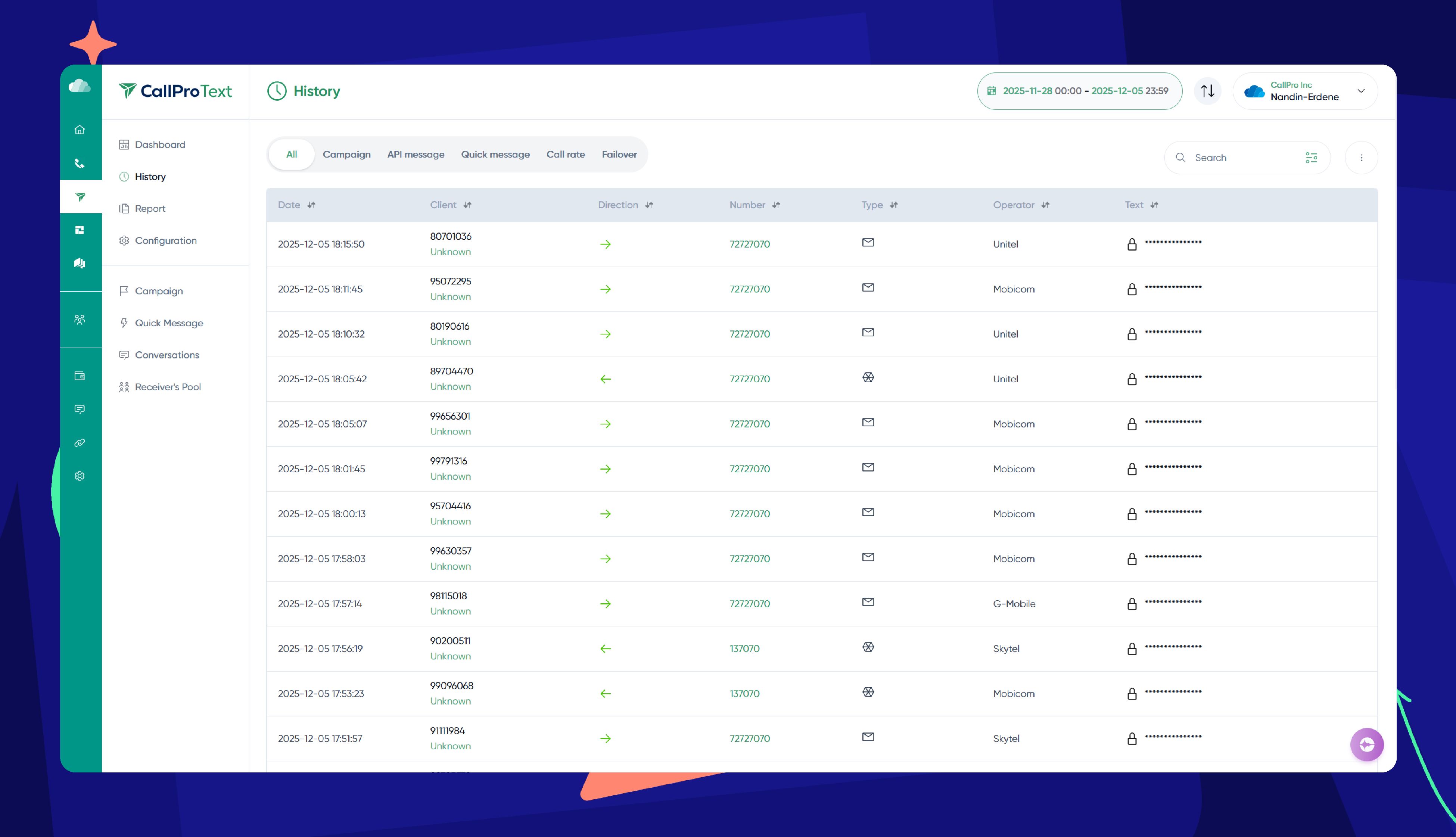Open the link icon in left rail
The image size is (1456, 837).
tap(80, 443)
